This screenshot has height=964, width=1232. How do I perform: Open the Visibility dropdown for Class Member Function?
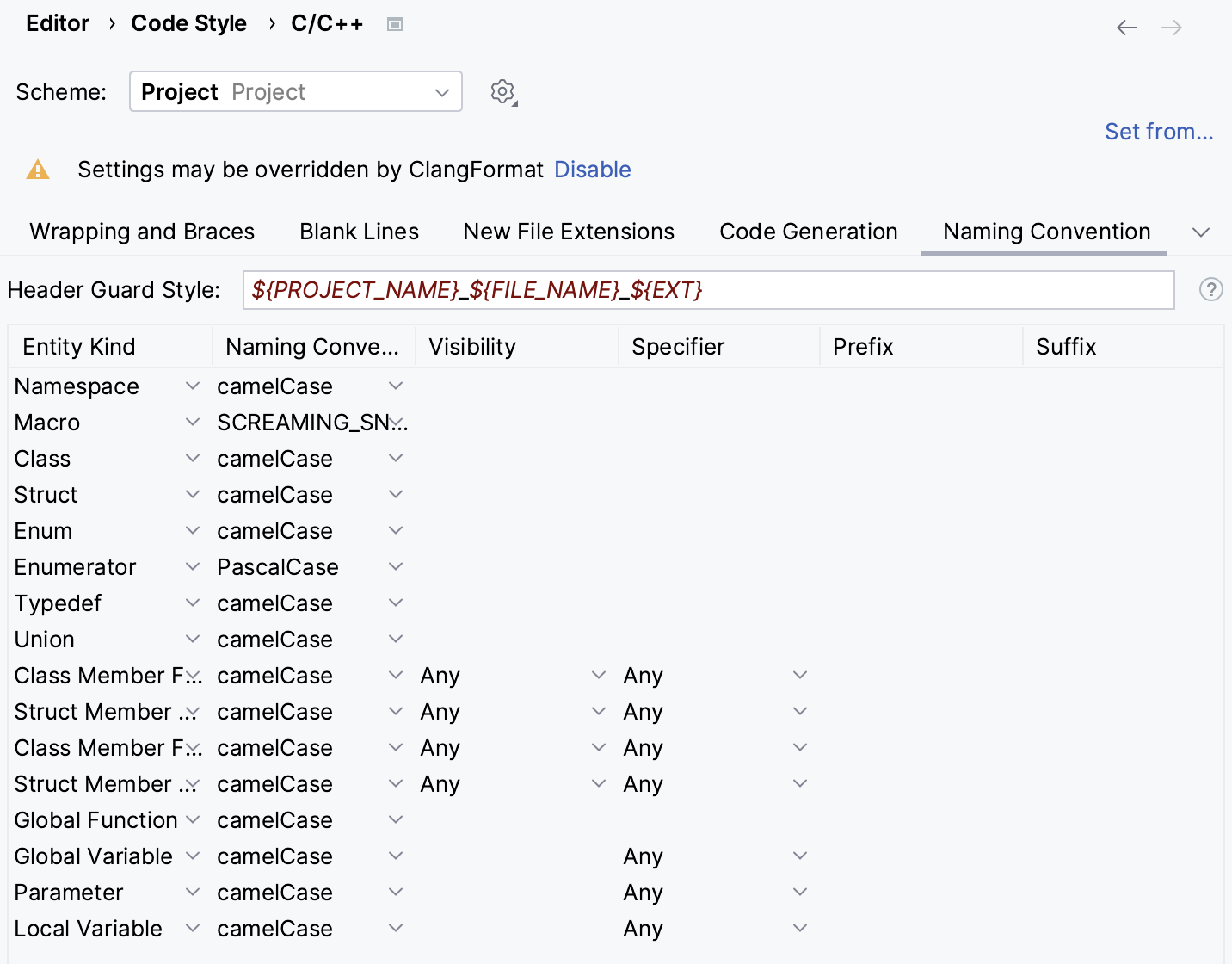[598, 675]
